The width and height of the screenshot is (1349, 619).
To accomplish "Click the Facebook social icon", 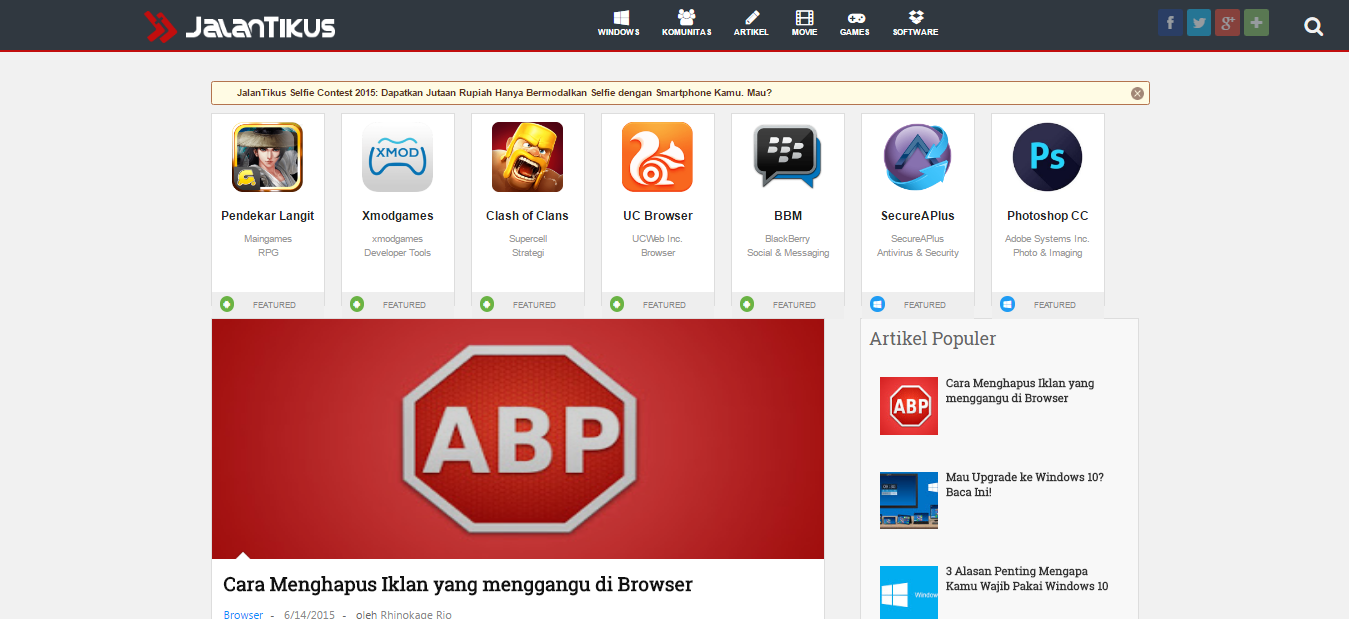I will [1170, 23].
